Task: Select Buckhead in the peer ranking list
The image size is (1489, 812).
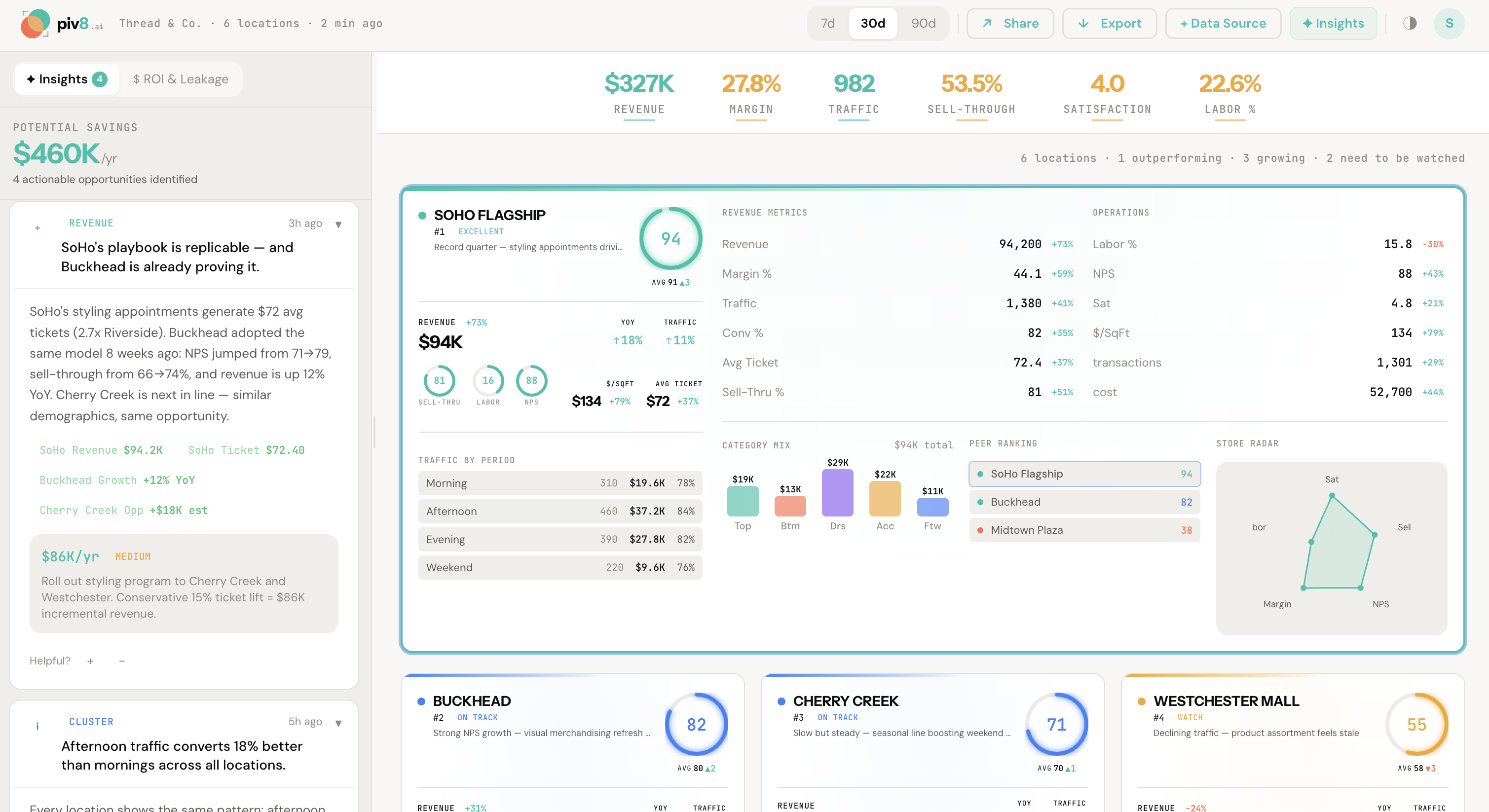Action: click(x=1084, y=502)
